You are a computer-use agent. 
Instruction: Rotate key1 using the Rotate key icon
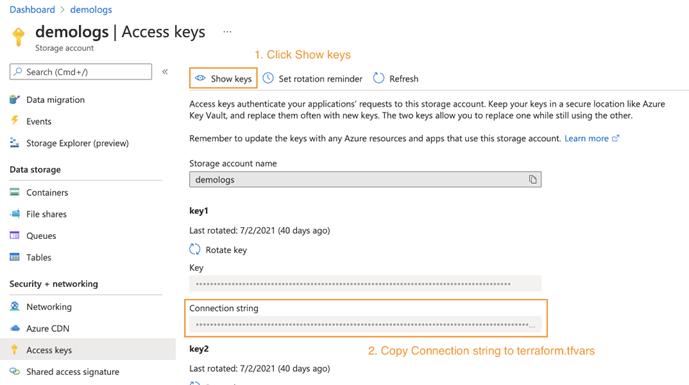tap(195, 250)
